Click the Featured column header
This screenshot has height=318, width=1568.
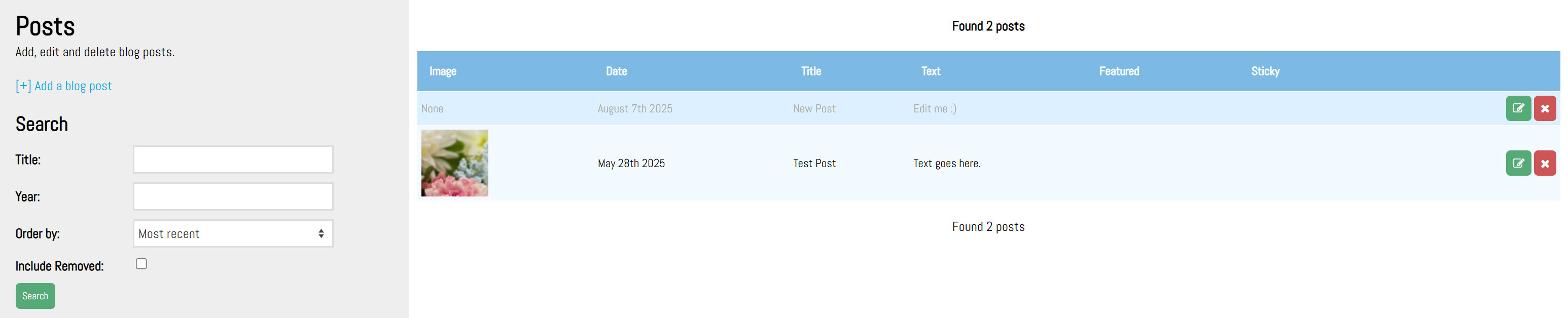point(1119,71)
